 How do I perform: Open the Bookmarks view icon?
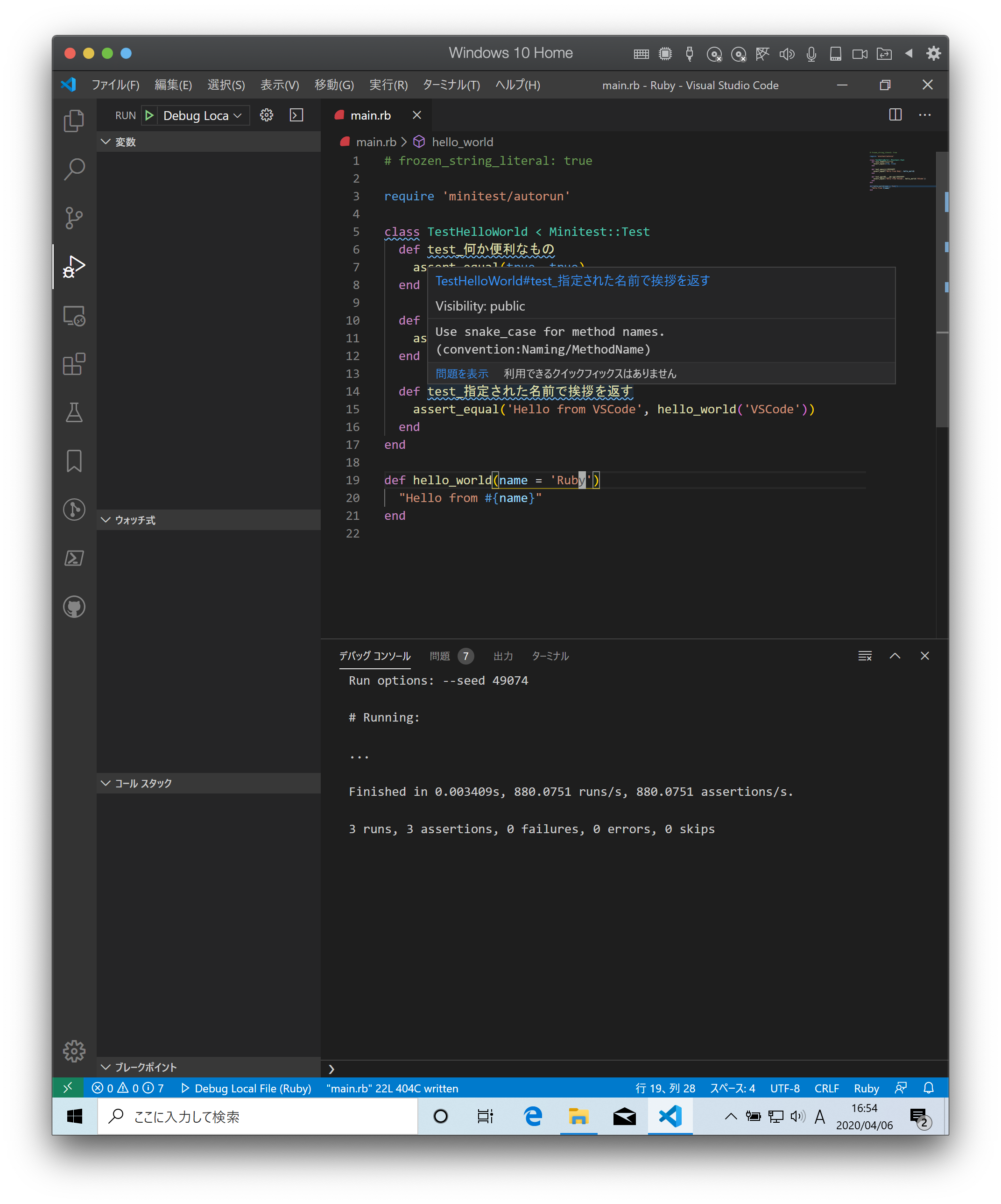pos(74,461)
